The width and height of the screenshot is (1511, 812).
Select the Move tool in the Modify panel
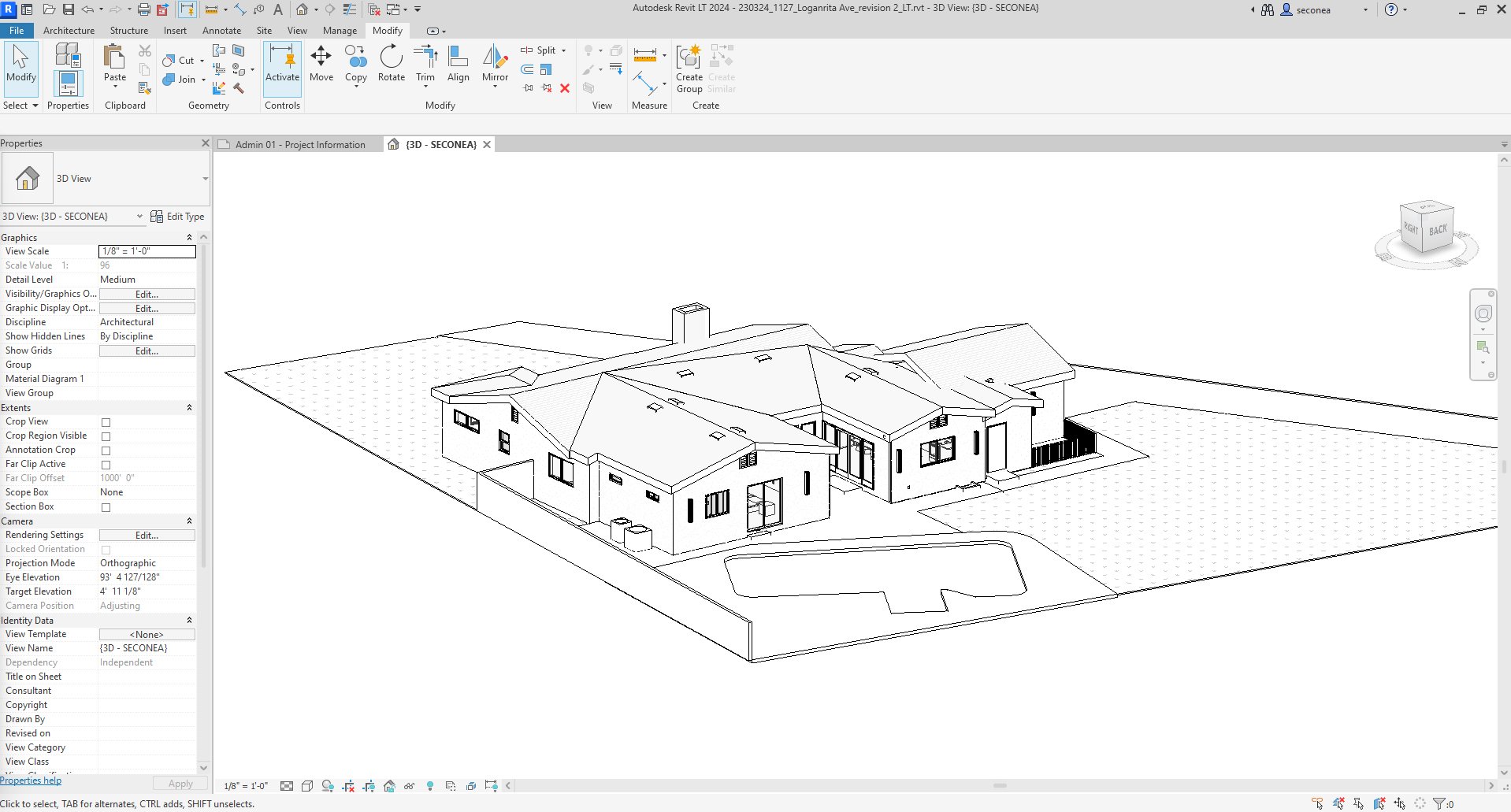click(x=321, y=63)
